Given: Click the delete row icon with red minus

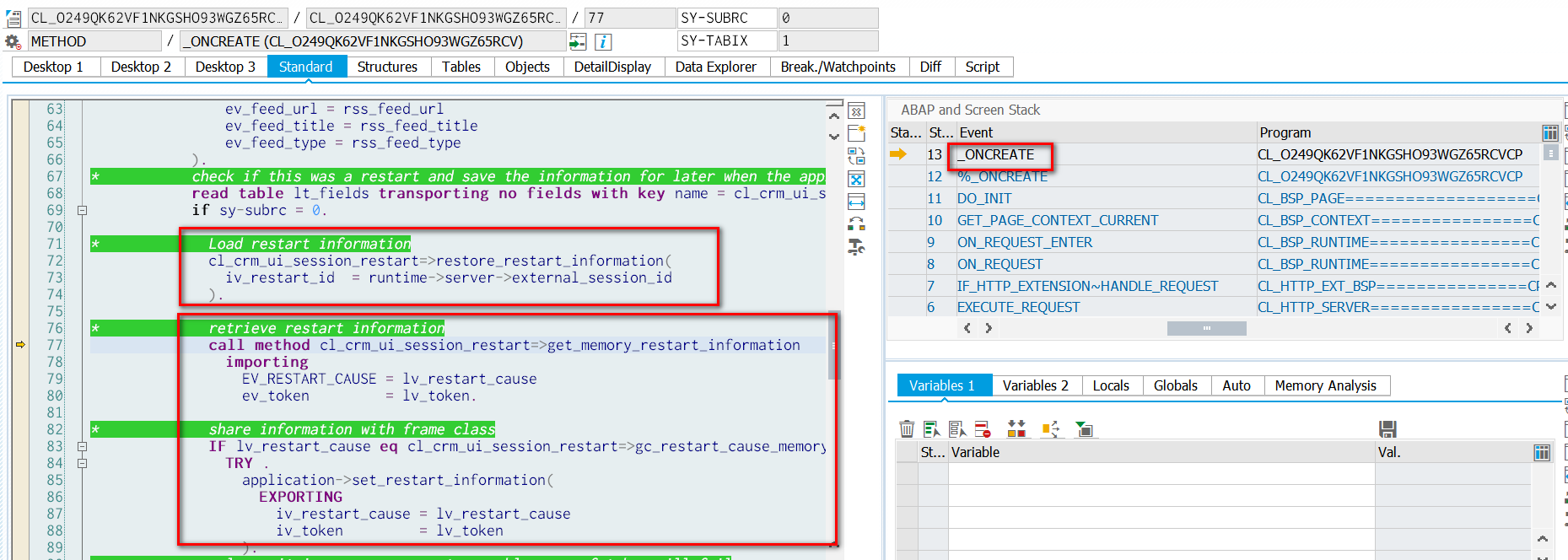Looking at the screenshot, I should (983, 429).
